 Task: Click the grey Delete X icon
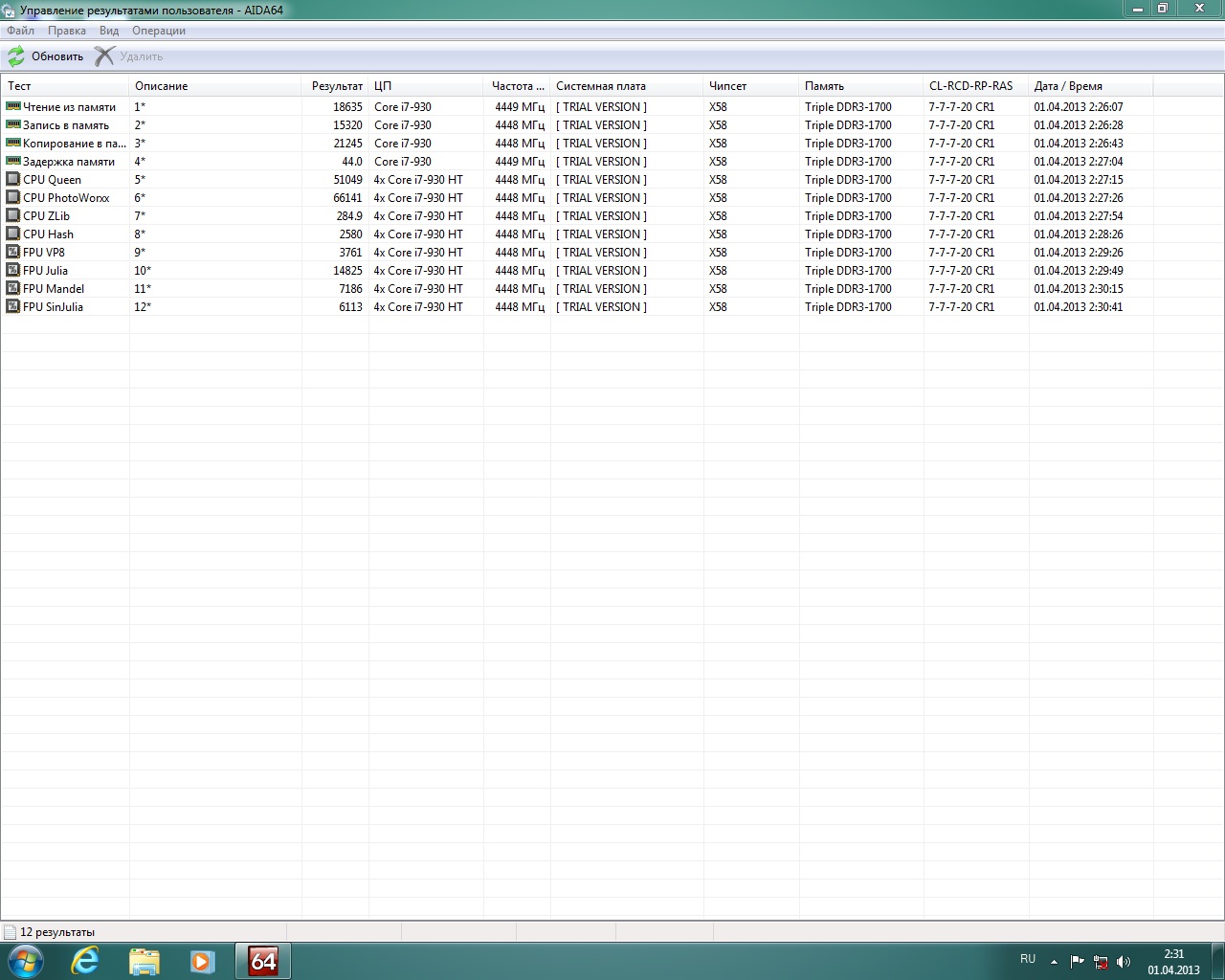(x=104, y=56)
